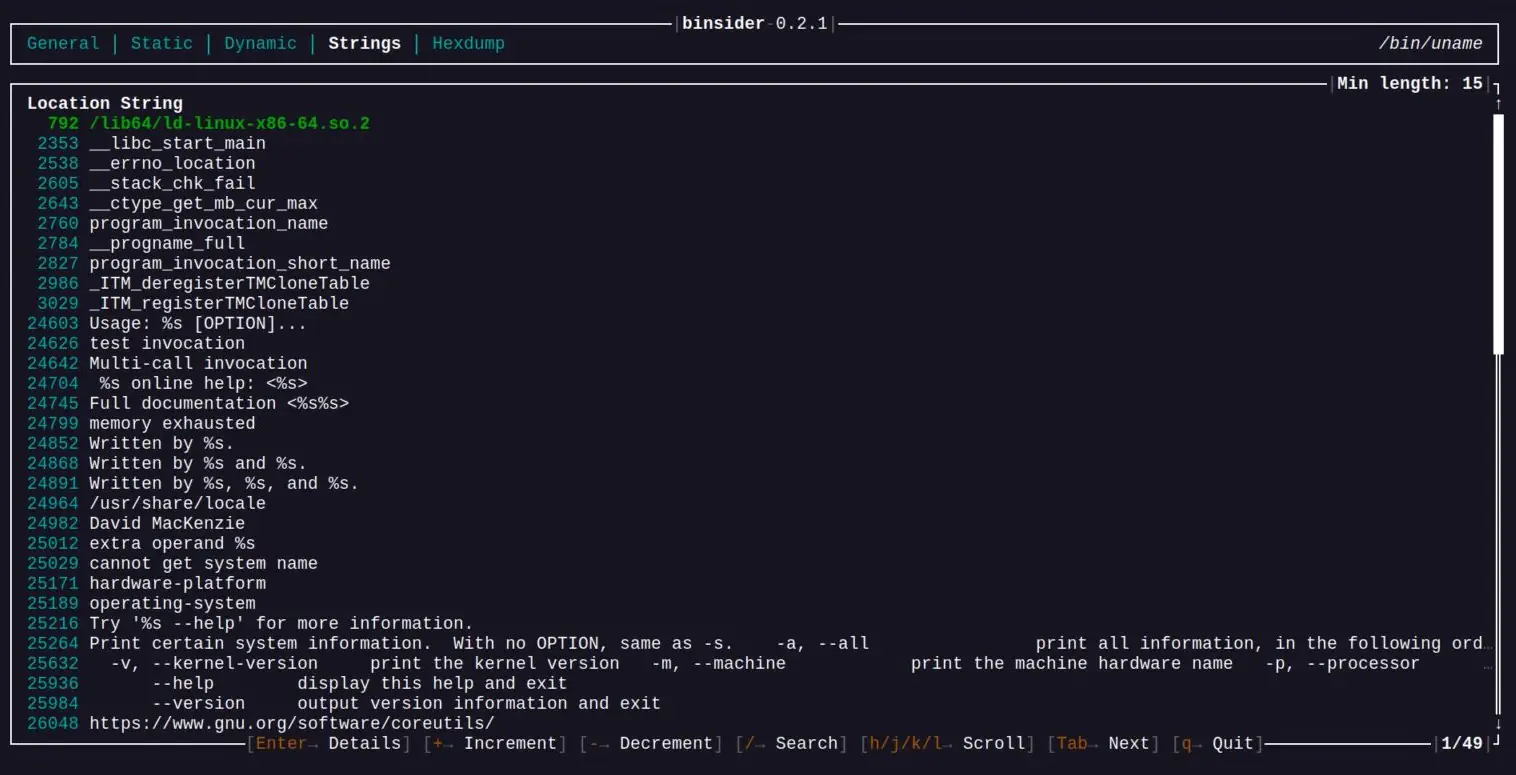The height and width of the screenshot is (775, 1516).
Task: Click the Increment shortcut hint
Action: [496, 744]
